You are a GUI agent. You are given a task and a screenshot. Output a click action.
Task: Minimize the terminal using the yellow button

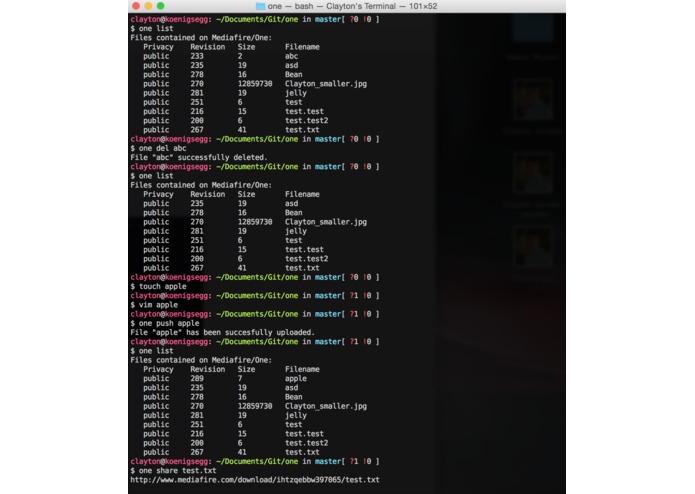tap(148, 6)
